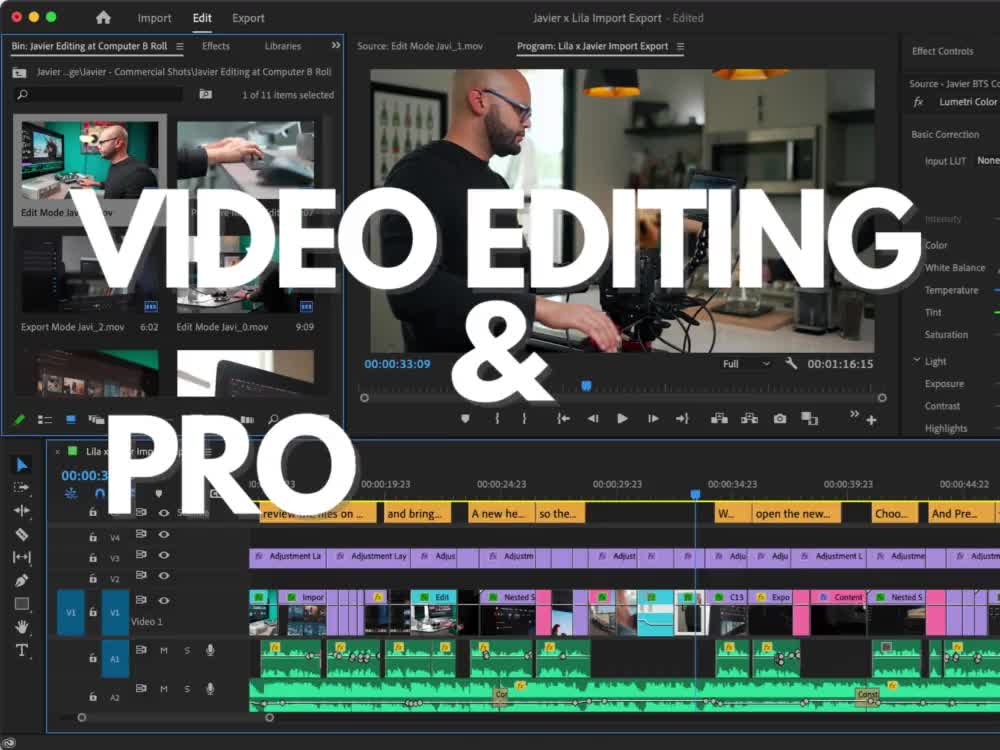Click the find-in-bin filter icon
This screenshot has width=1000, height=750.
[205, 94]
